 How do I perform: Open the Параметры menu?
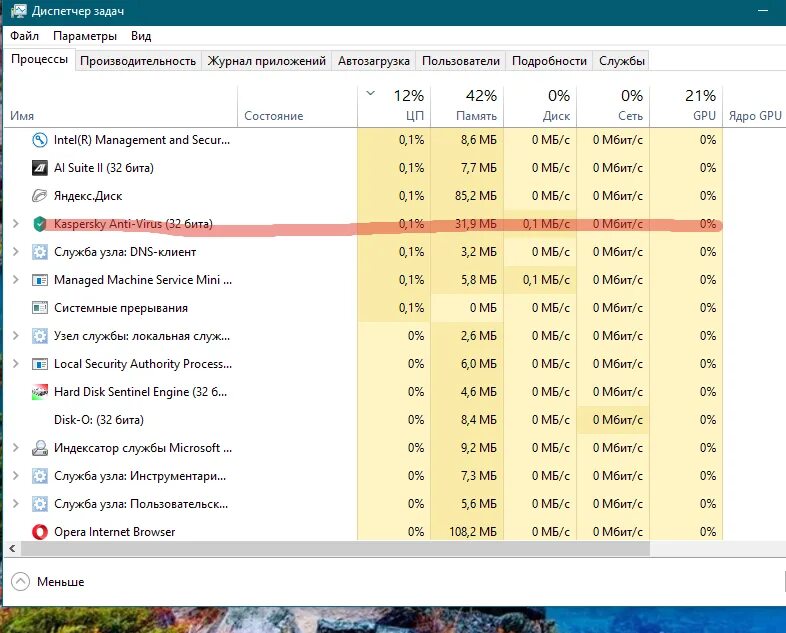click(85, 36)
